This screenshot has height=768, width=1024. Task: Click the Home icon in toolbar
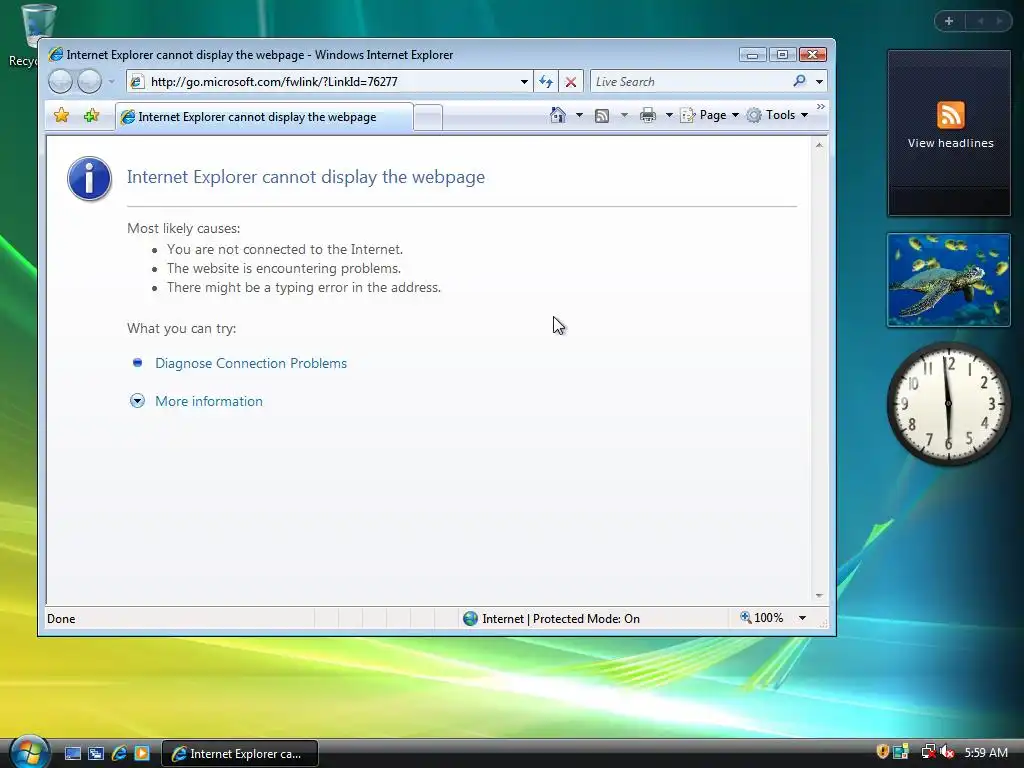tap(558, 115)
